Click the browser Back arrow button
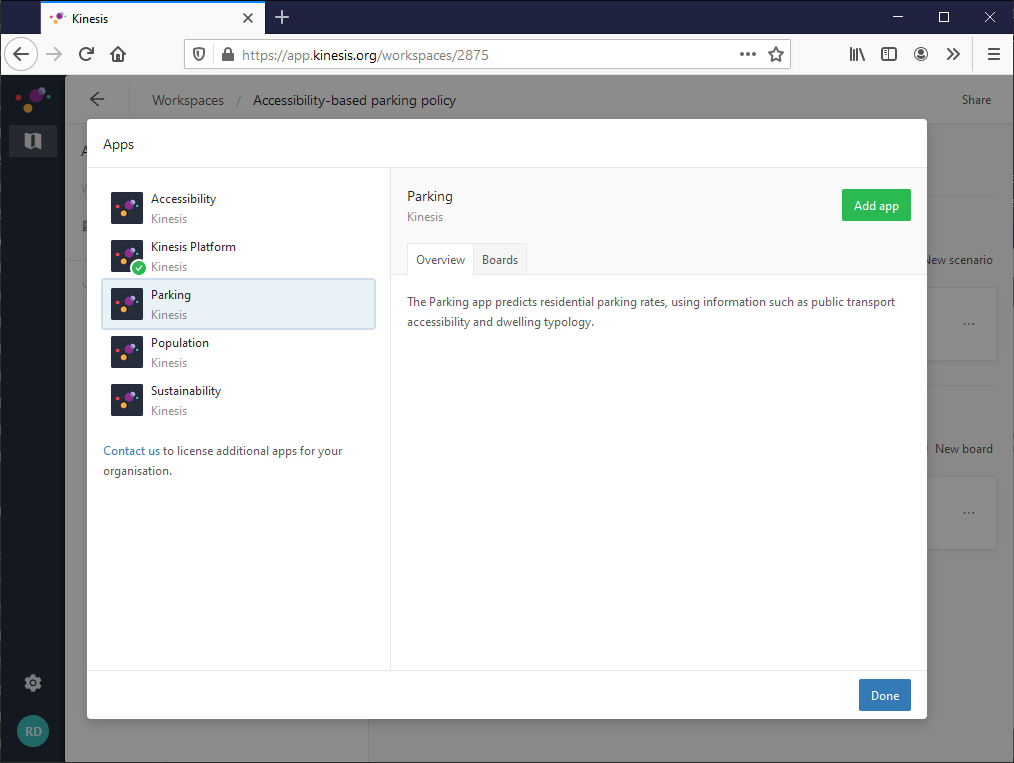1014x763 pixels. pyautogui.click(x=21, y=54)
